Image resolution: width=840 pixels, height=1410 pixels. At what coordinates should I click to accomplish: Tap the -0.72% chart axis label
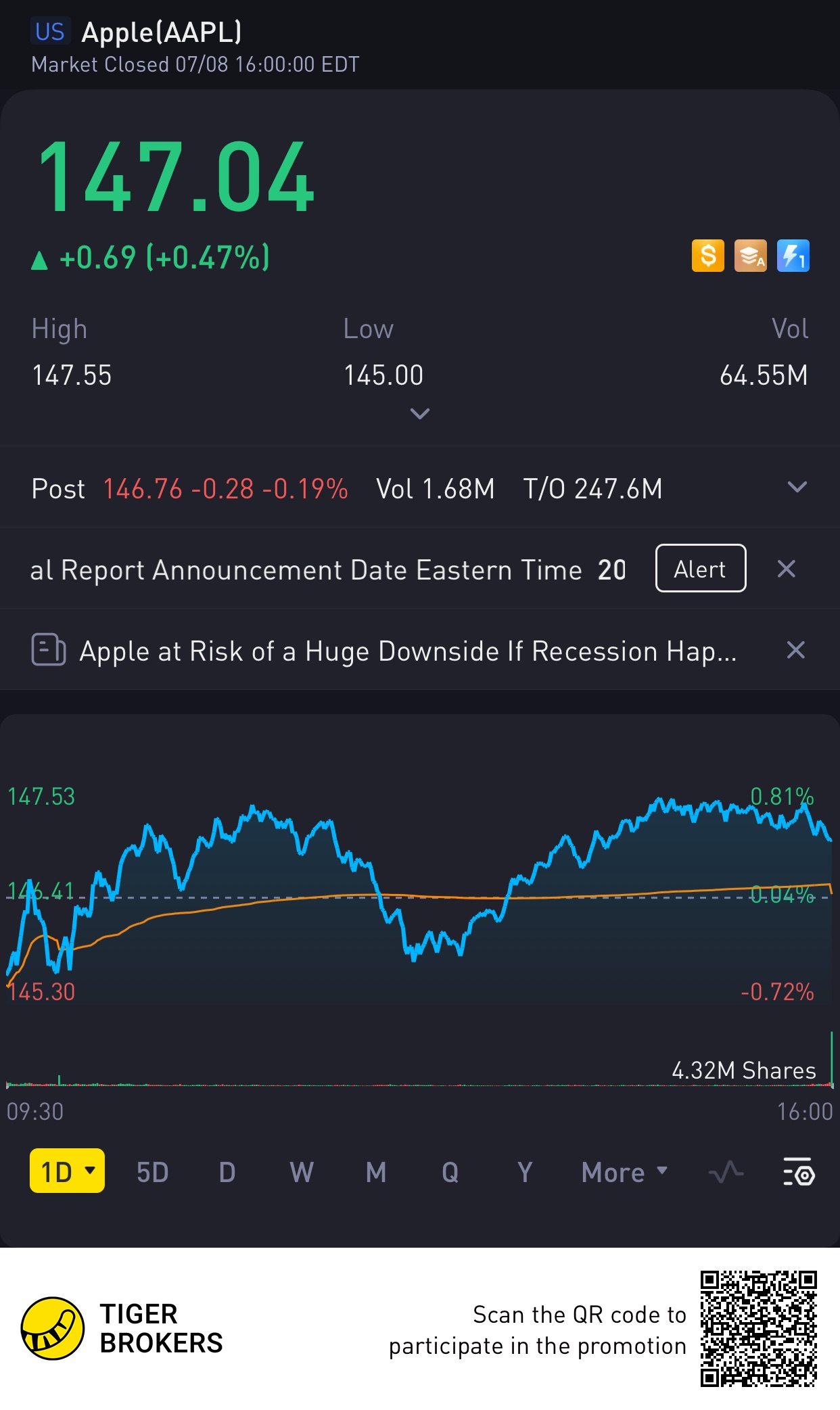(777, 992)
